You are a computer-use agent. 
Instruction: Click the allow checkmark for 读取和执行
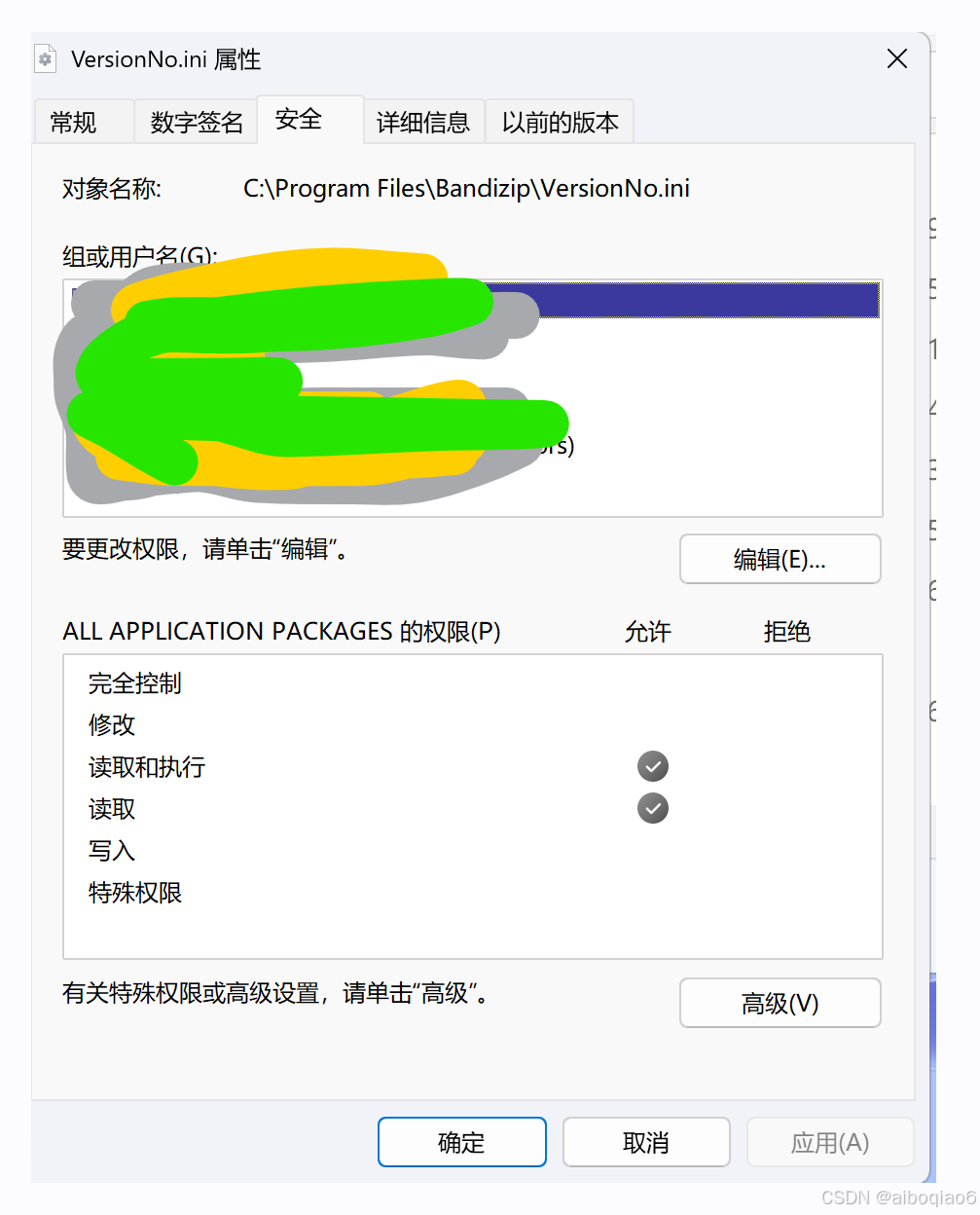point(653,767)
